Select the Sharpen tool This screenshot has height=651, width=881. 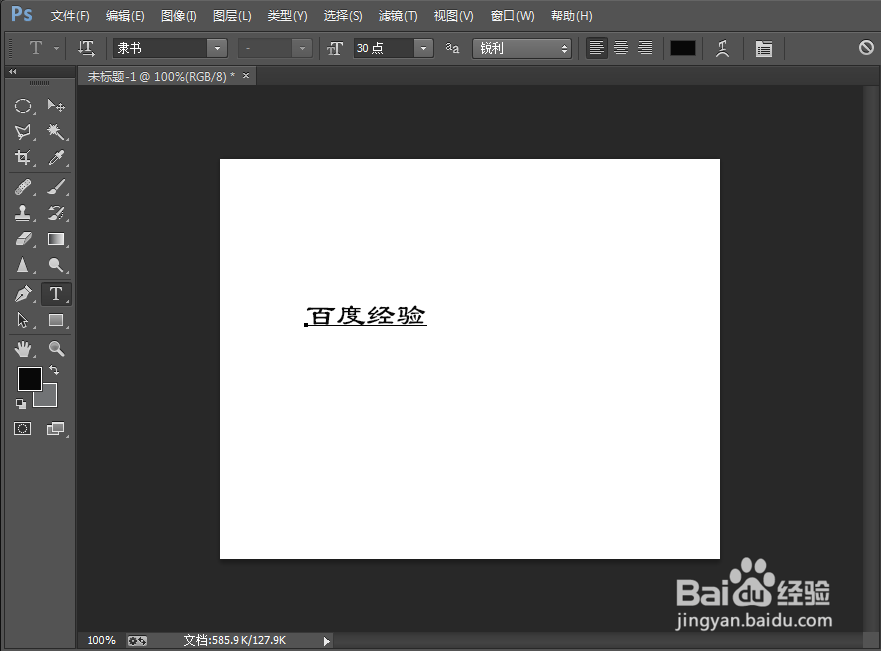point(22,265)
